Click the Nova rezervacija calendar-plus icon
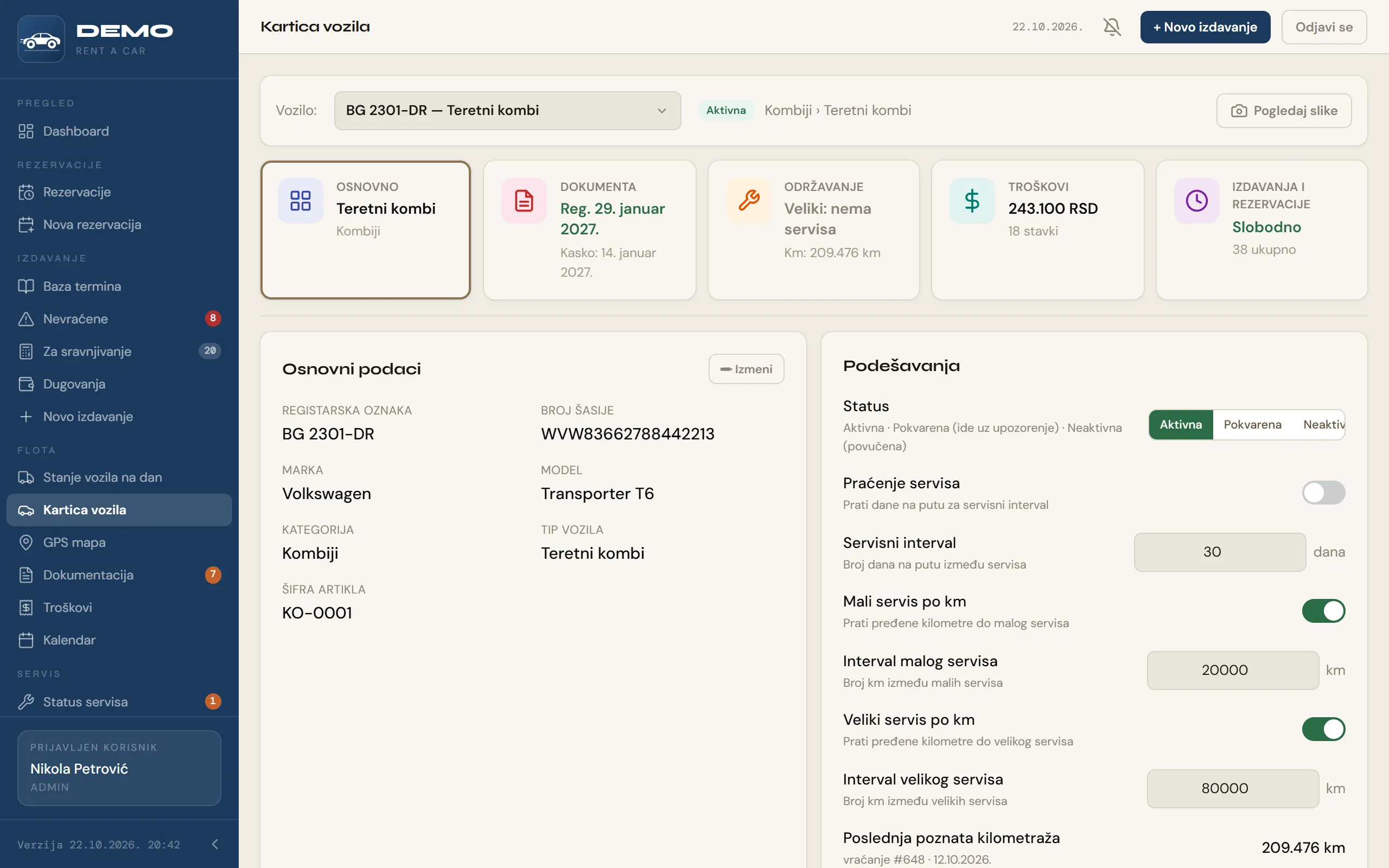Screen dimensions: 1389x868 coord(26,225)
